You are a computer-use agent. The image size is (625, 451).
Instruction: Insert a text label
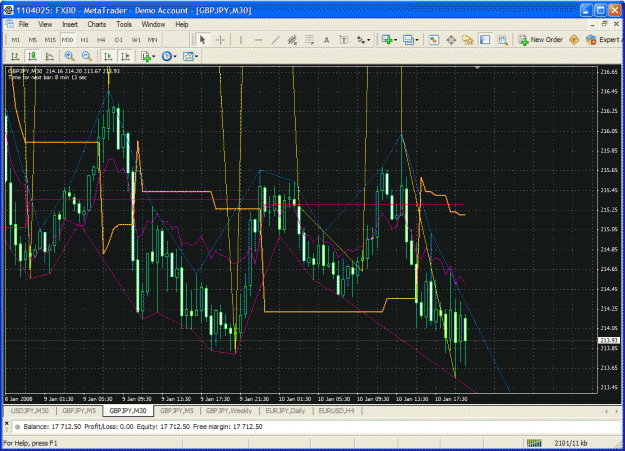coord(344,40)
